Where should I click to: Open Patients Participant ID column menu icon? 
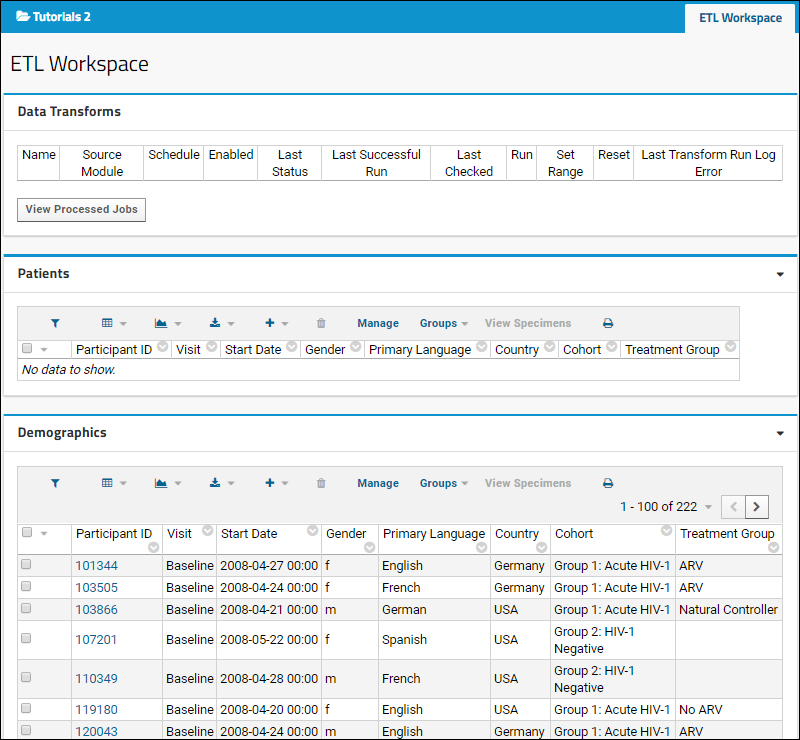tap(162, 347)
